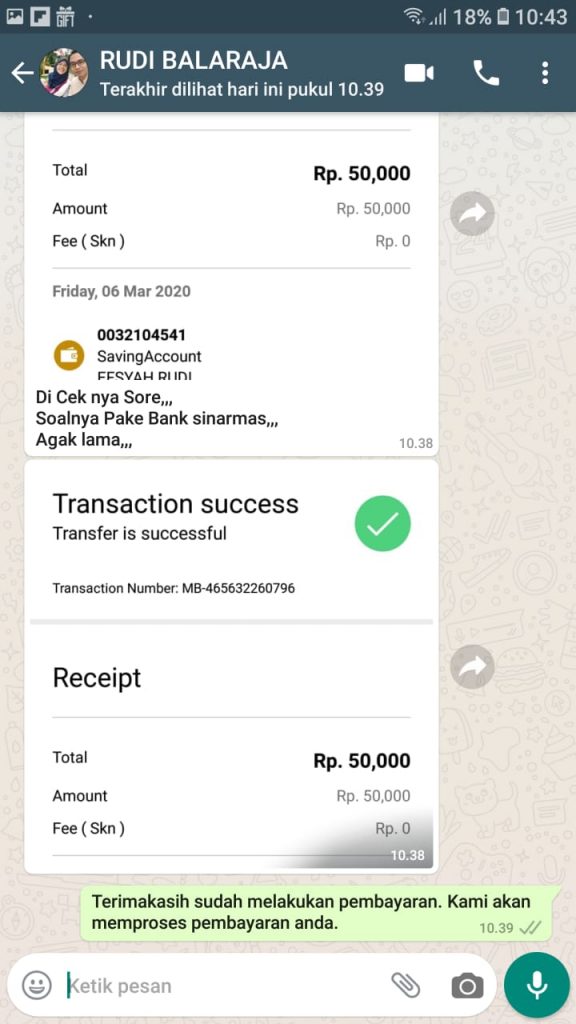Forward the first receipt image message

pos(472,213)
